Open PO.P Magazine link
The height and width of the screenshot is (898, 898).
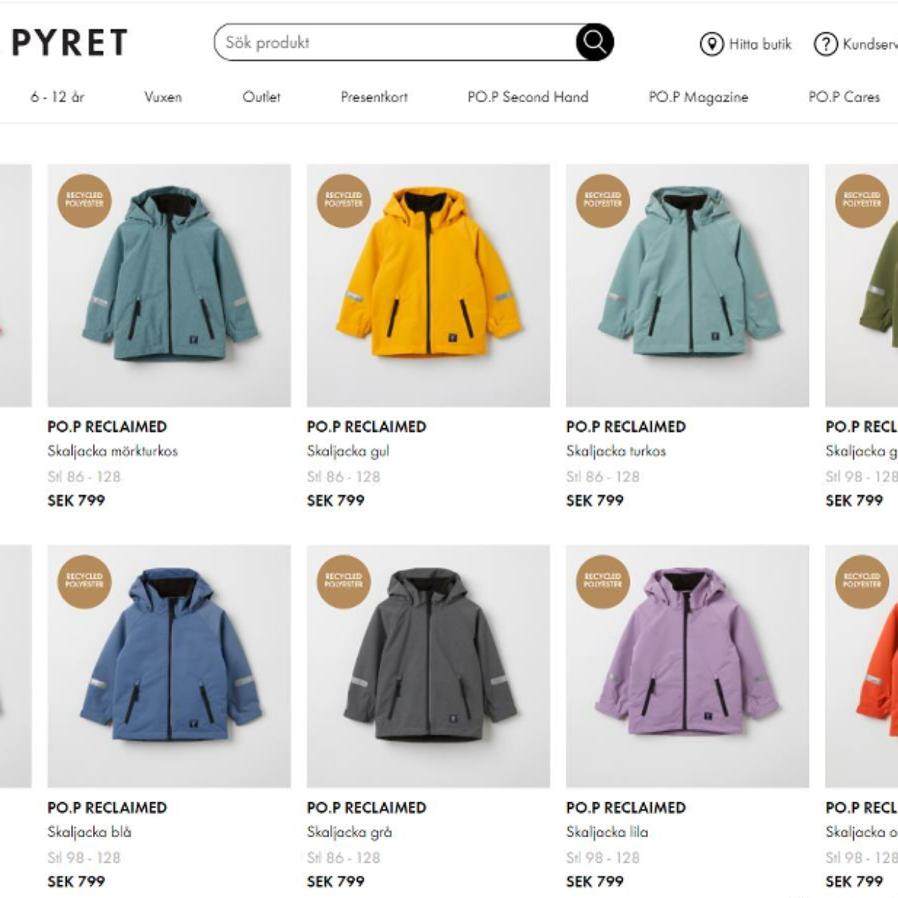coord(698,97)
